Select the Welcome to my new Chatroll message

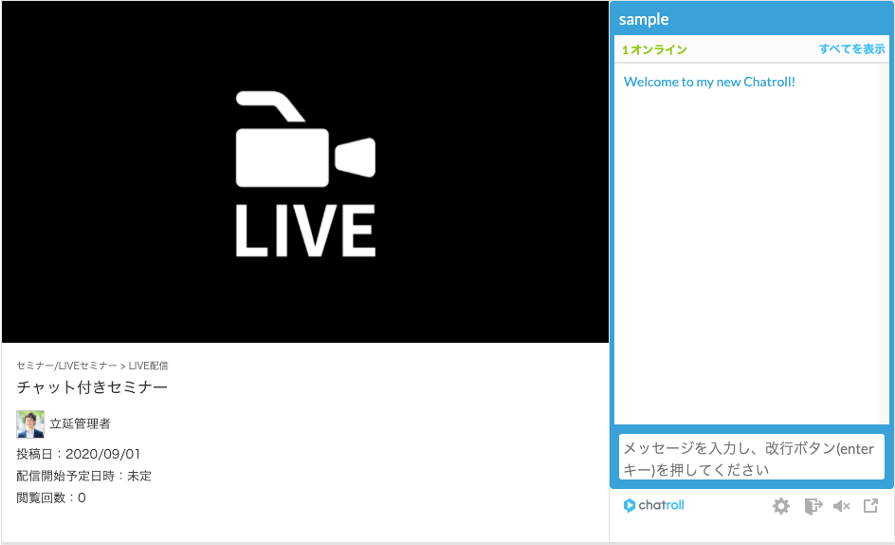coord(709,82)
